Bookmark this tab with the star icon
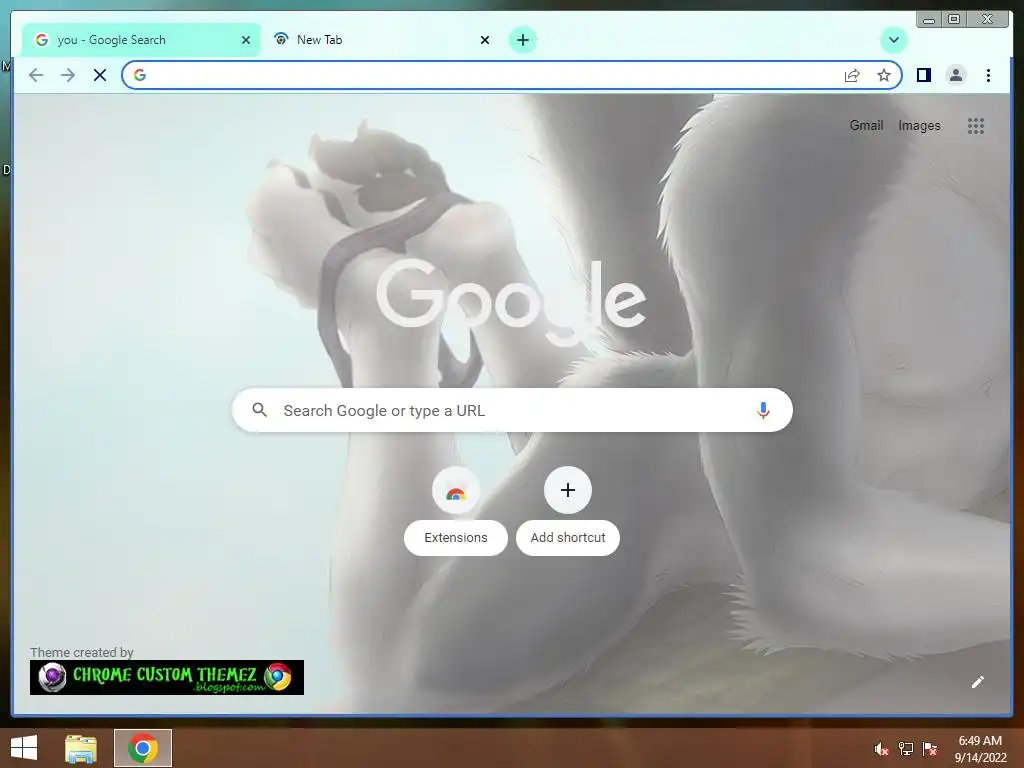This screenshot has height=768, width=1024. click(x=884, y=75)
